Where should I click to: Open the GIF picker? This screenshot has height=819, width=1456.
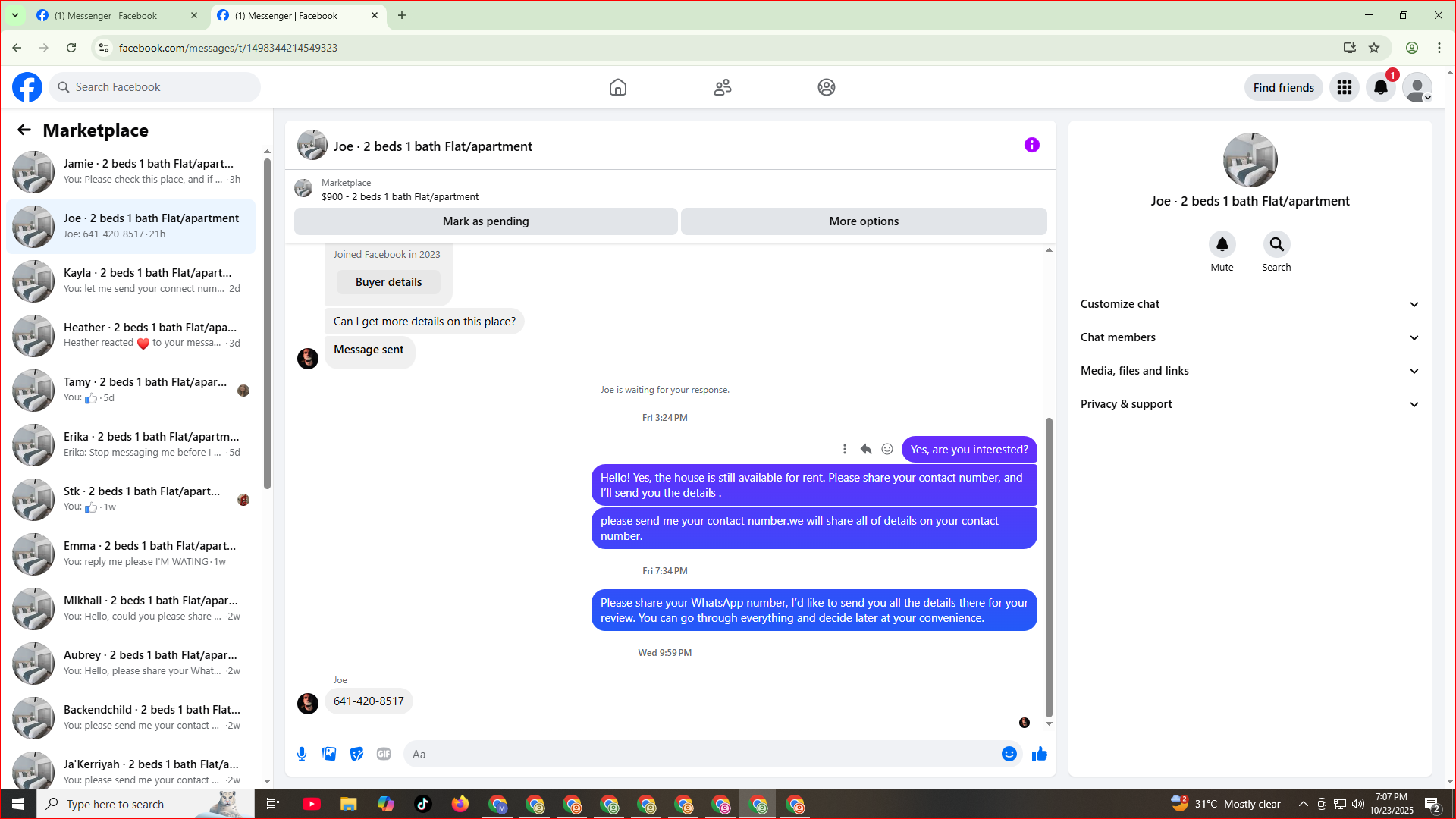(384, 754)
